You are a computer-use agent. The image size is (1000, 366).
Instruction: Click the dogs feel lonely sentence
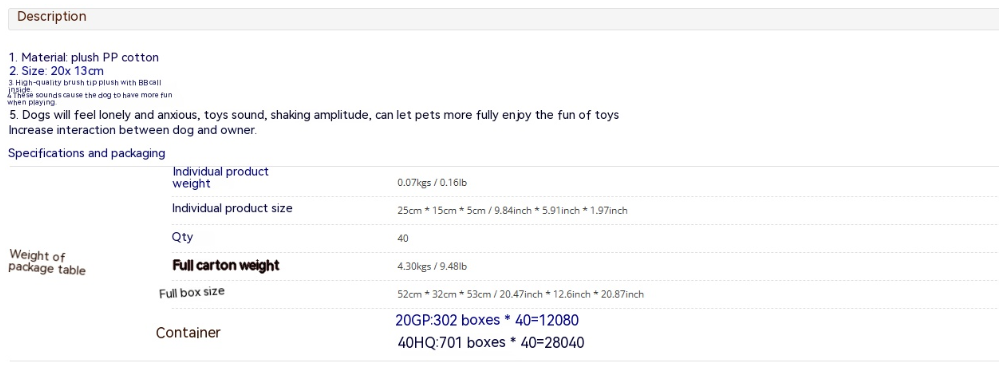(314, 115)
